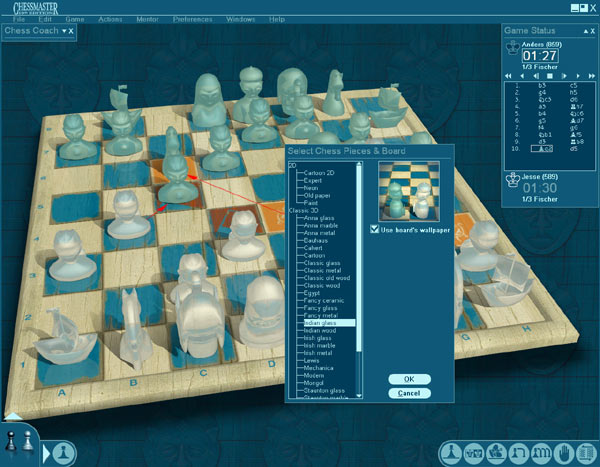Expand the arrow beside the bottom-left pawn button
The image size is (600, 467).
coord(46,454)
